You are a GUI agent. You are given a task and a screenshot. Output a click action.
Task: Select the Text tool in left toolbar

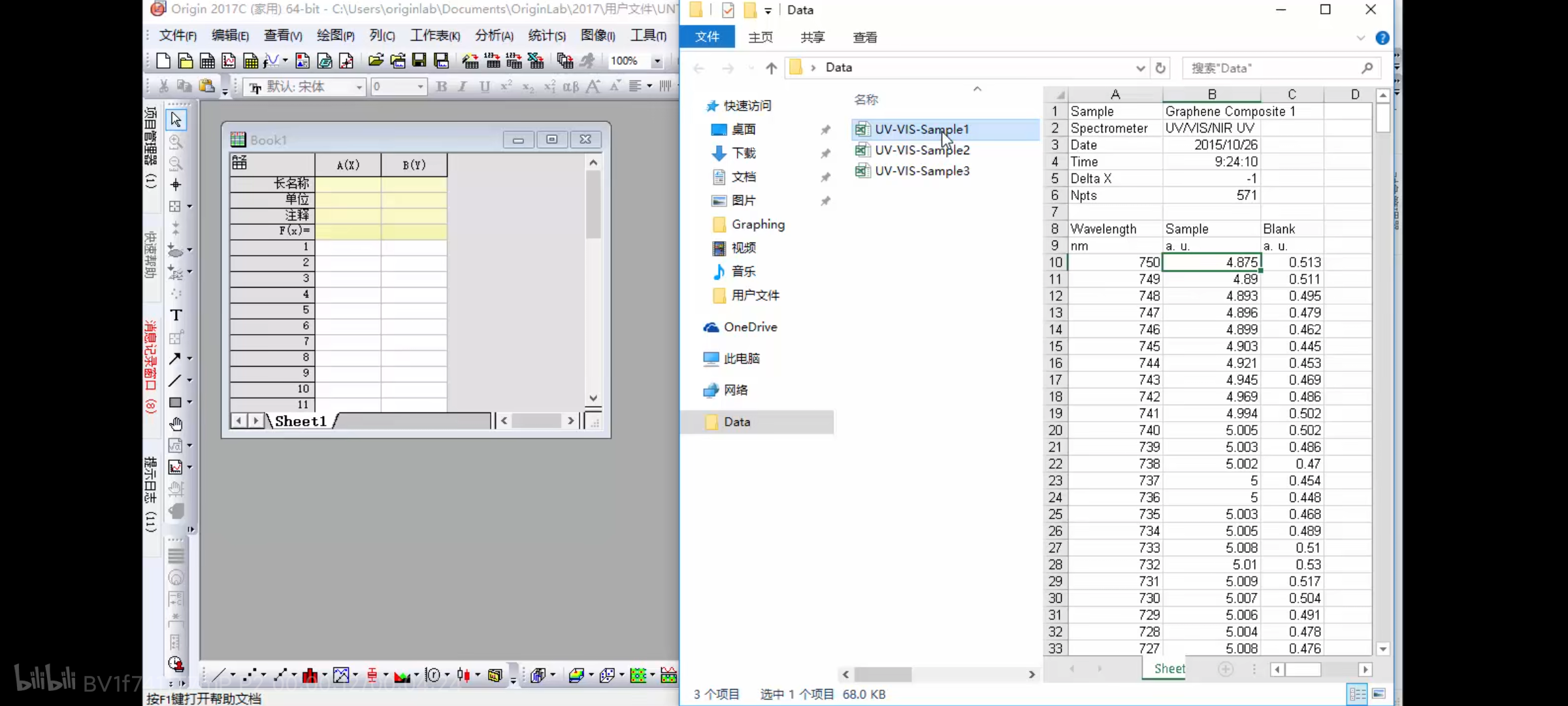click(176, 315)
